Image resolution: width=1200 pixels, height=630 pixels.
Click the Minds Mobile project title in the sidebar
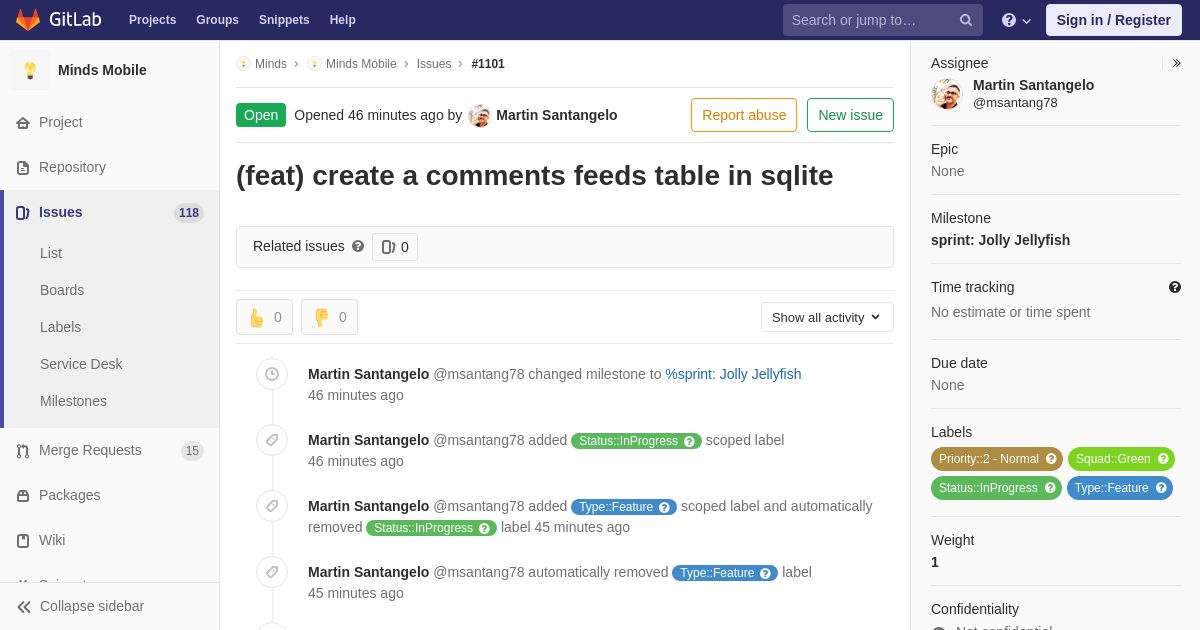coord(102,70)
